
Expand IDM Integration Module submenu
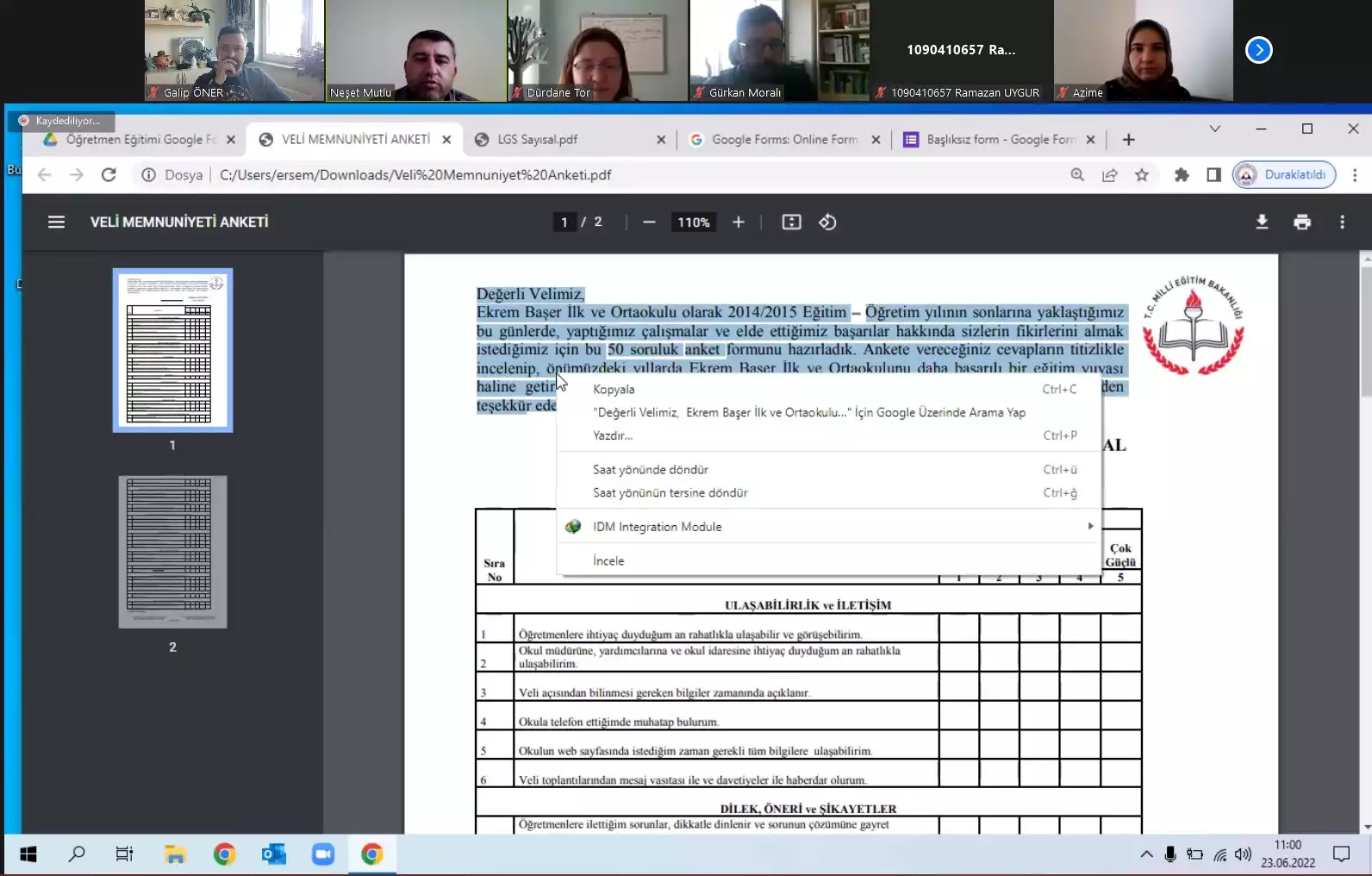(x=829, y=527)
